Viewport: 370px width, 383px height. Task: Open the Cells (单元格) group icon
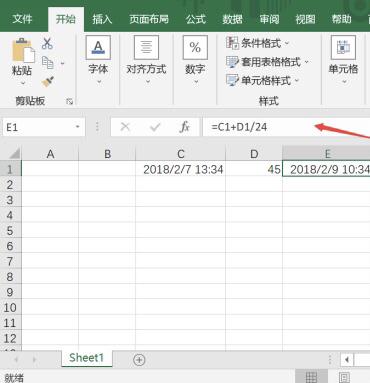pos(343,48)
